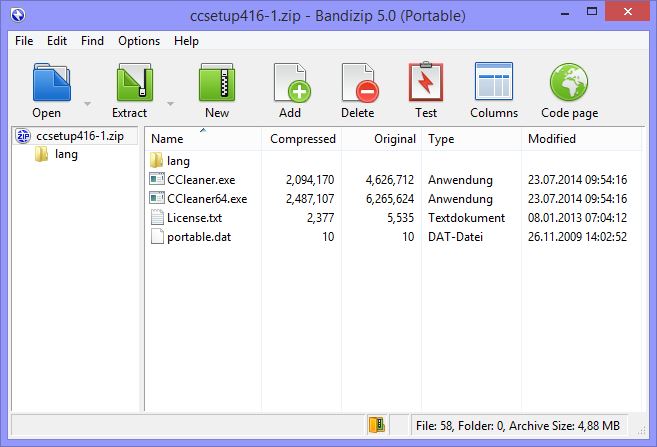The image size is (657, 447).
Task: Run the archive Test tool
Action: point(426,82)
